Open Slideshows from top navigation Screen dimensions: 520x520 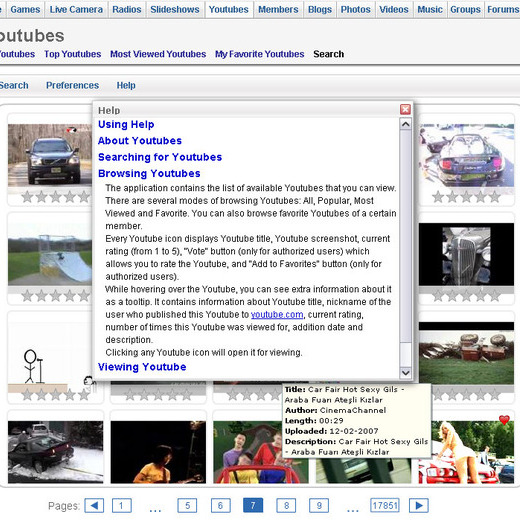pos(175,9)
